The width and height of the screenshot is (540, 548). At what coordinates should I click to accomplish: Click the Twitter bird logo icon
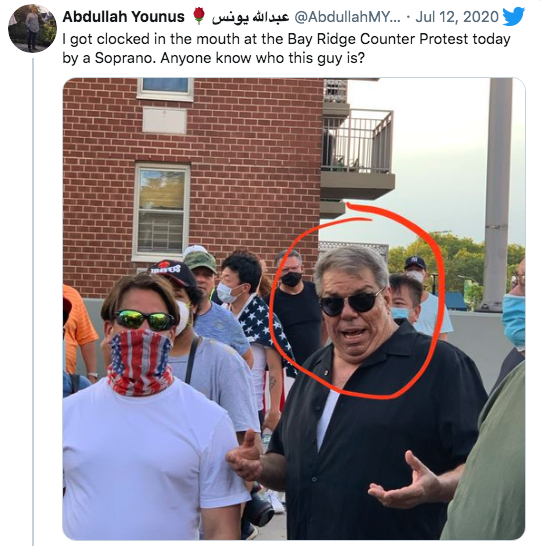tap(513, 16)
